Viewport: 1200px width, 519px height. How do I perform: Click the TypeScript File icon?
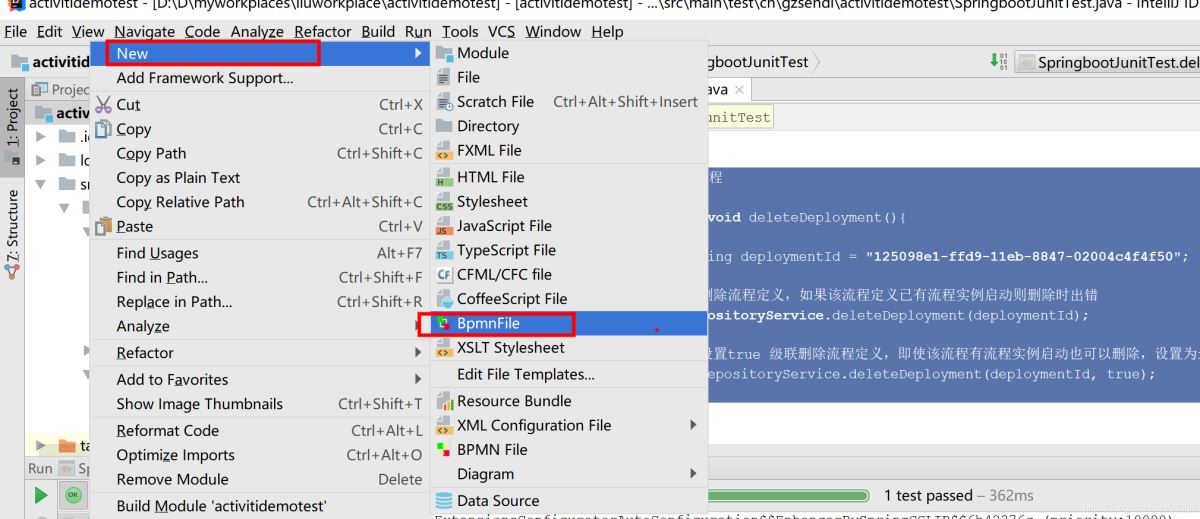(x=444, y=251)
